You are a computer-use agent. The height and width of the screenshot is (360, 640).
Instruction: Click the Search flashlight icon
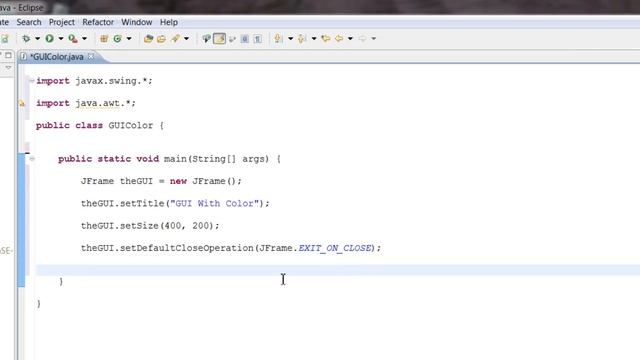(x=176, y=38)
